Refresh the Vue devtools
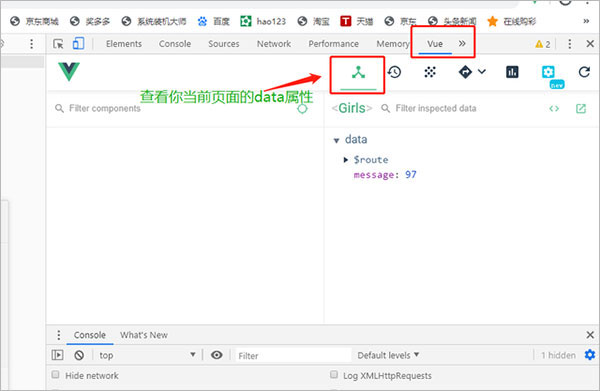 click(584, 72)
